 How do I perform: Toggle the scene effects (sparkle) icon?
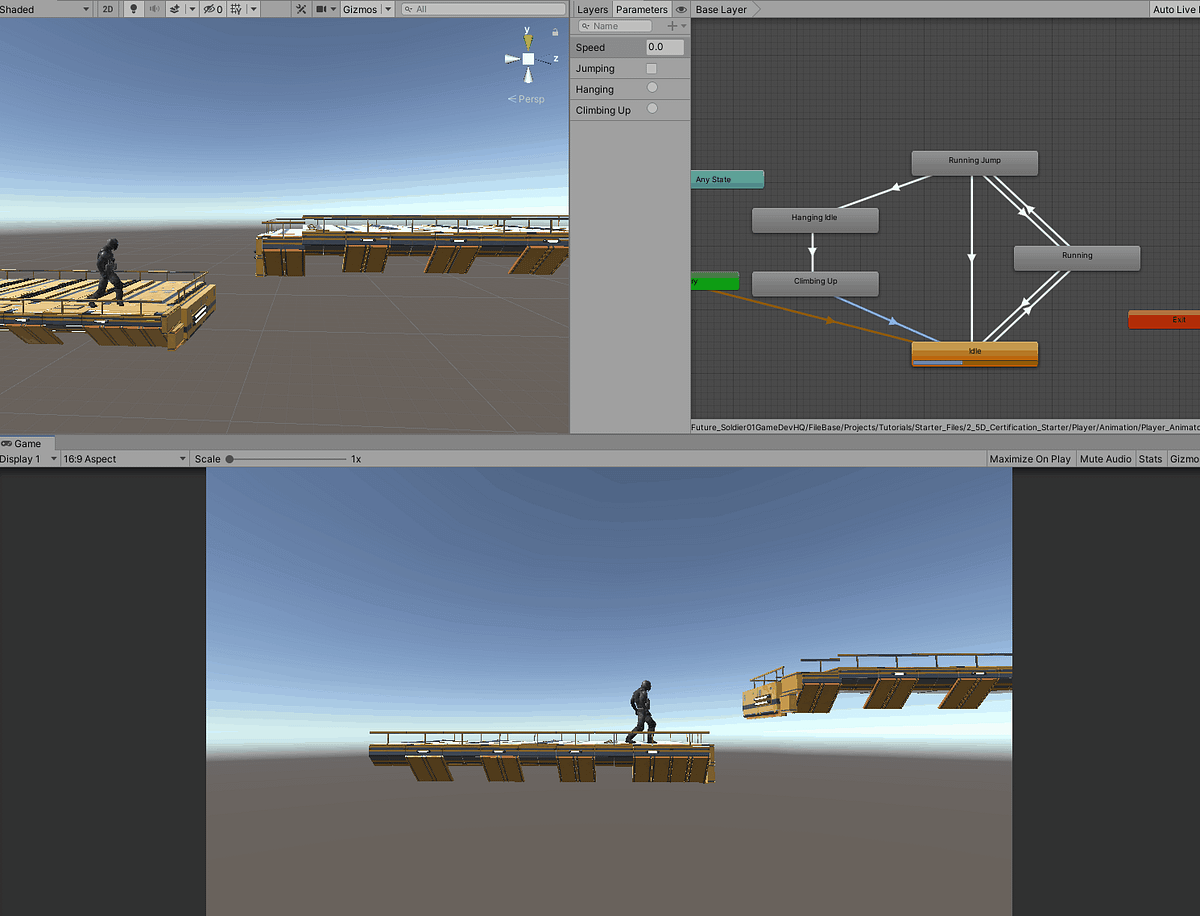[x=174, y=9]
